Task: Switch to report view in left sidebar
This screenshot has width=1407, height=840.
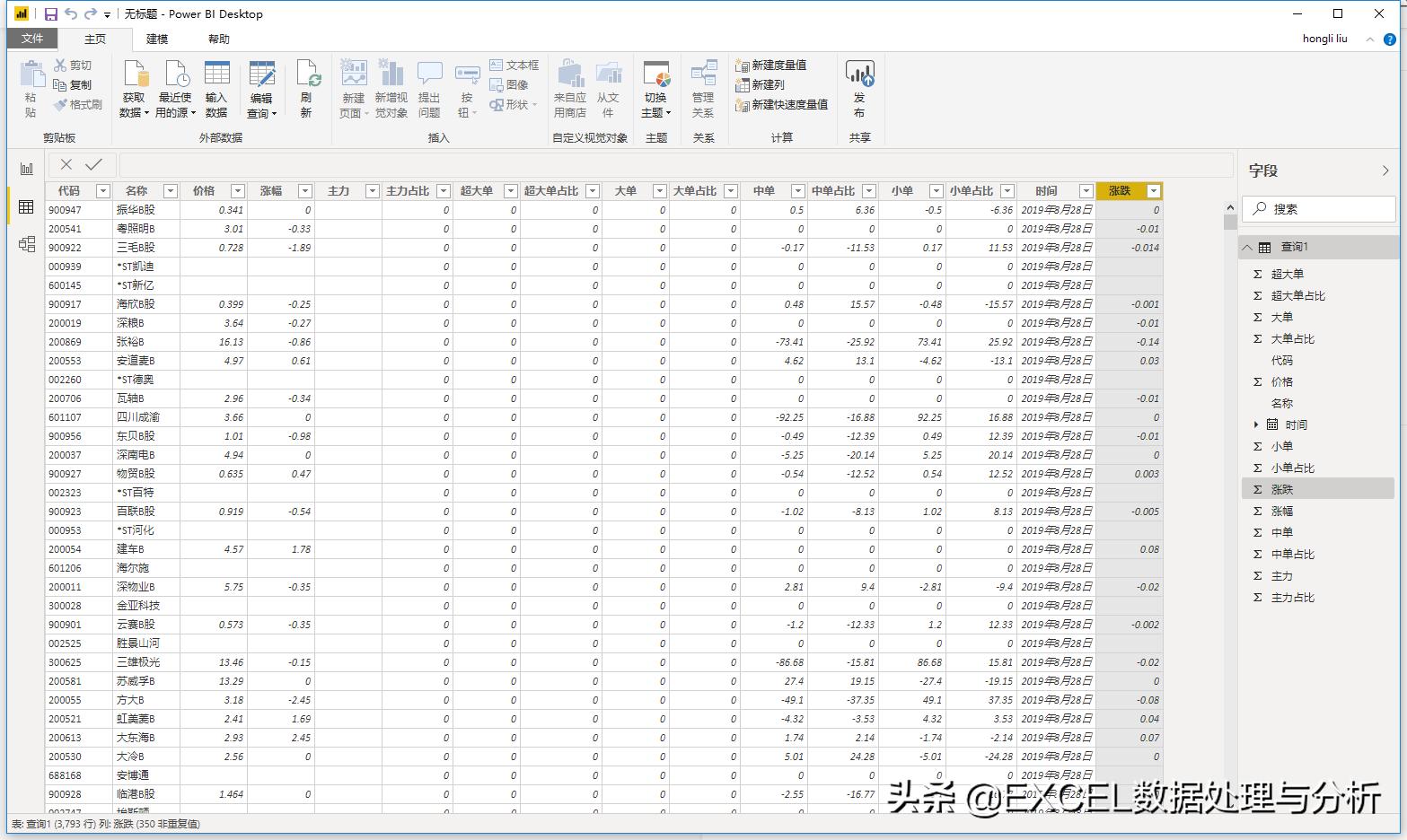Action: [x=26, y=167]
